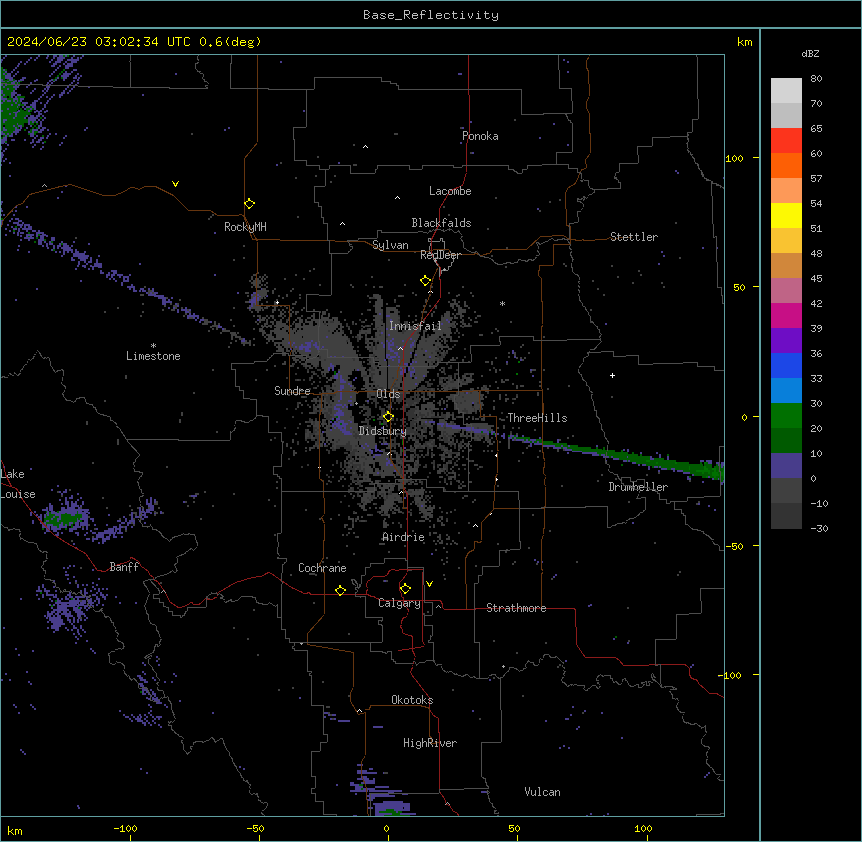Click the yellow diamond marker above RockyMH

(250, 204)
